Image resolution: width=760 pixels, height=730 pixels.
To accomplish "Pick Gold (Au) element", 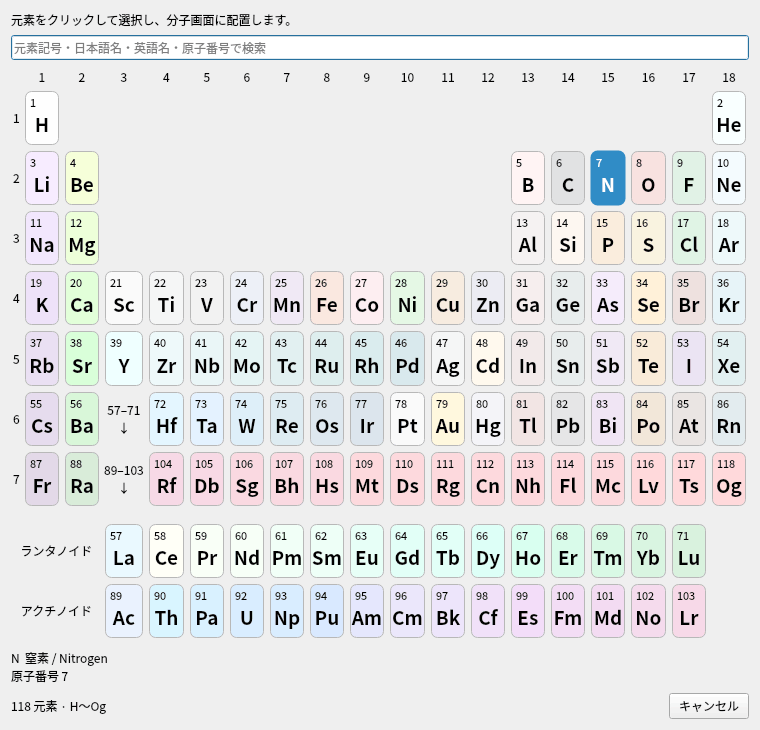I will [x=448, y=419].
